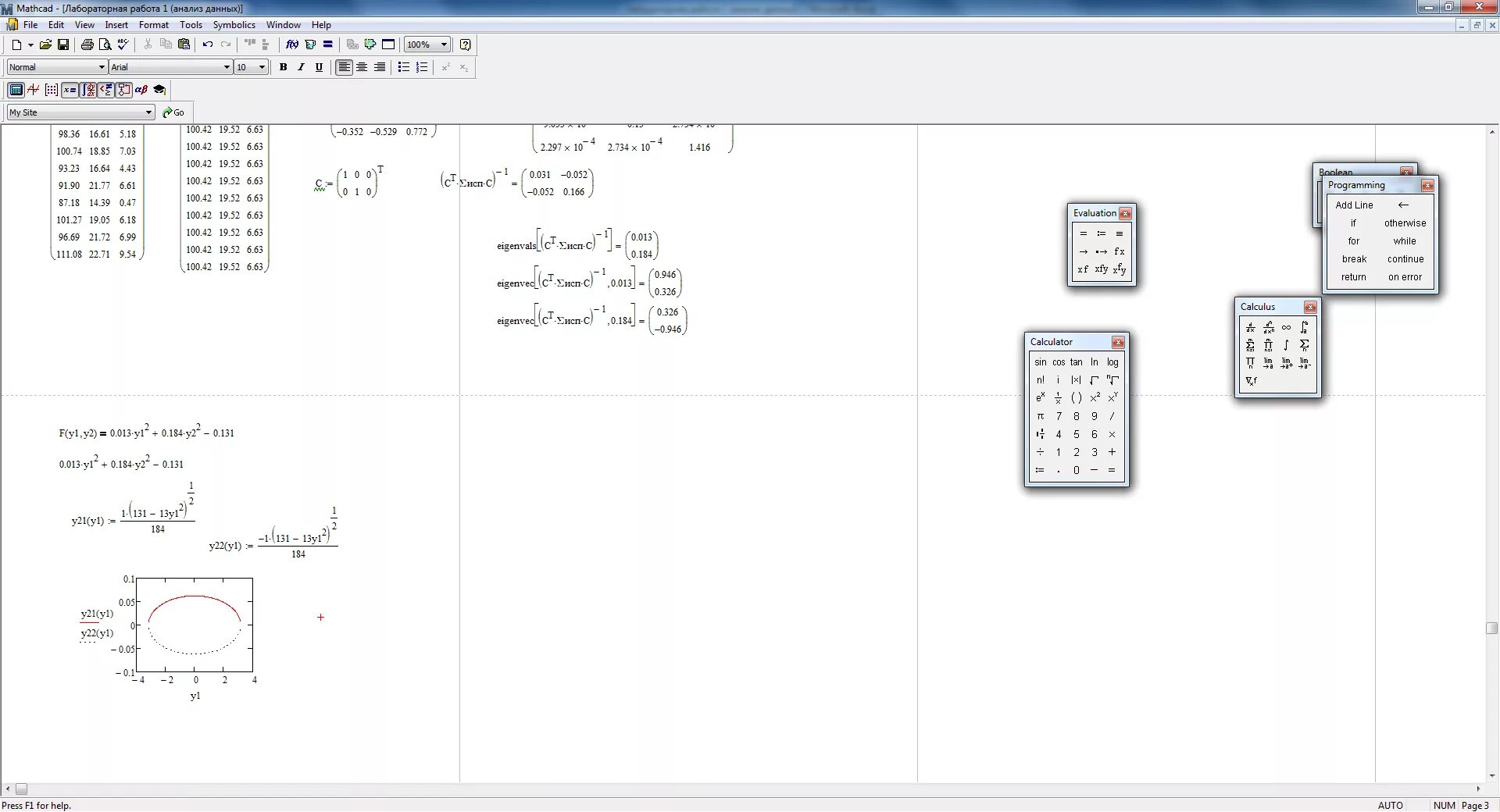Print the worksheet
This screenshot has height=812, width=1500.
pyautogui.click(x=87, y=45)
